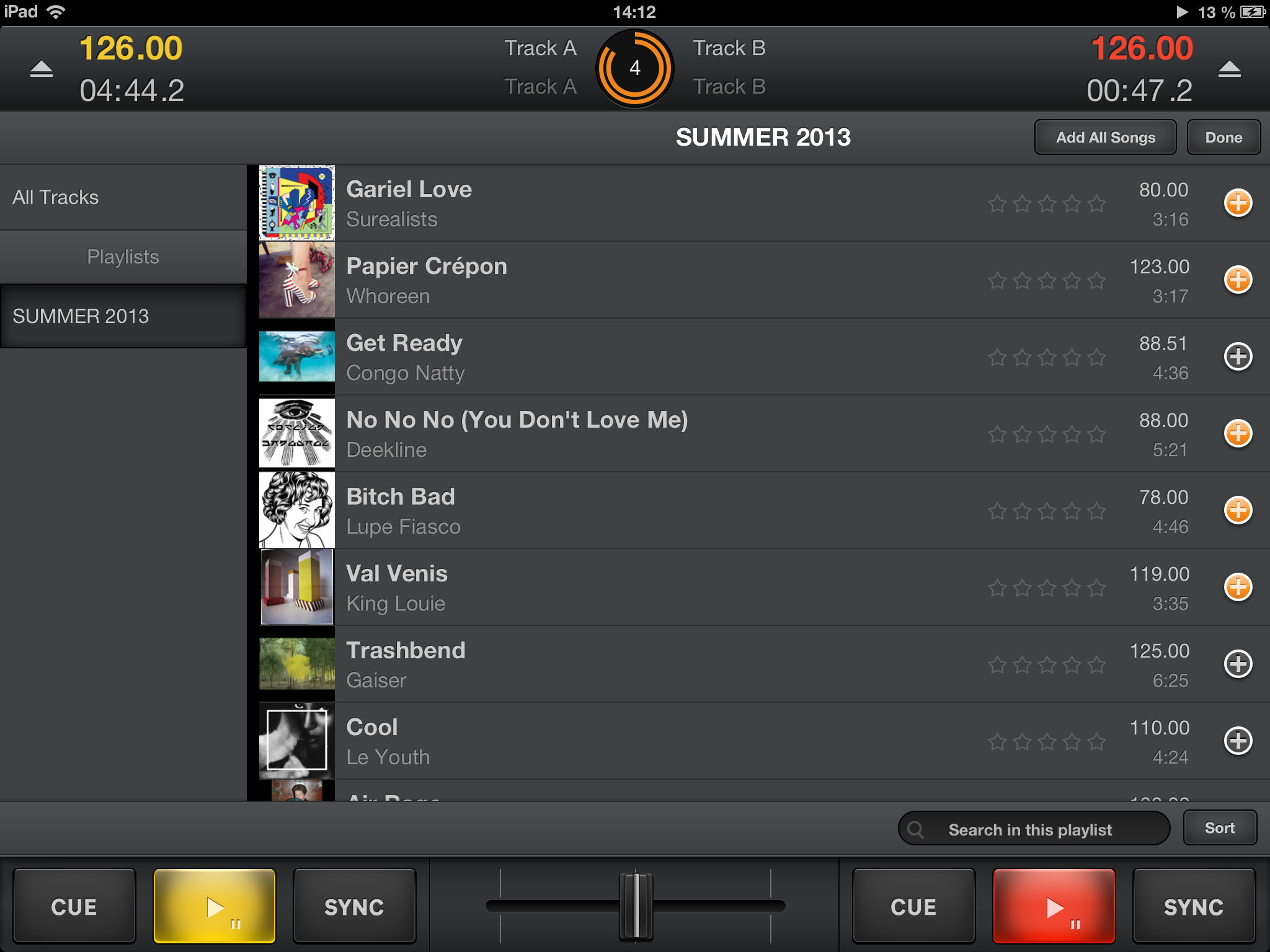Toggle SYNC for deck A

click(354, 906)
